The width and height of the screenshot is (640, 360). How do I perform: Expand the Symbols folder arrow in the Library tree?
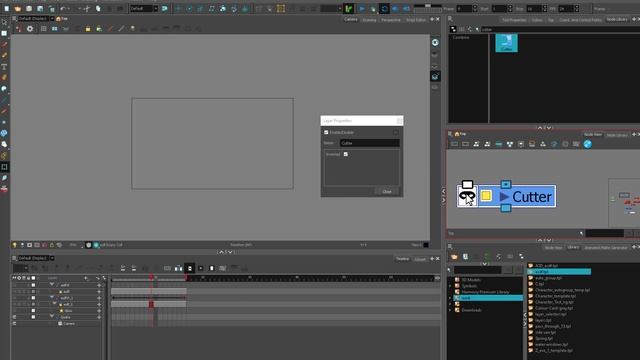pyautogui.click(x=451, y=286)
